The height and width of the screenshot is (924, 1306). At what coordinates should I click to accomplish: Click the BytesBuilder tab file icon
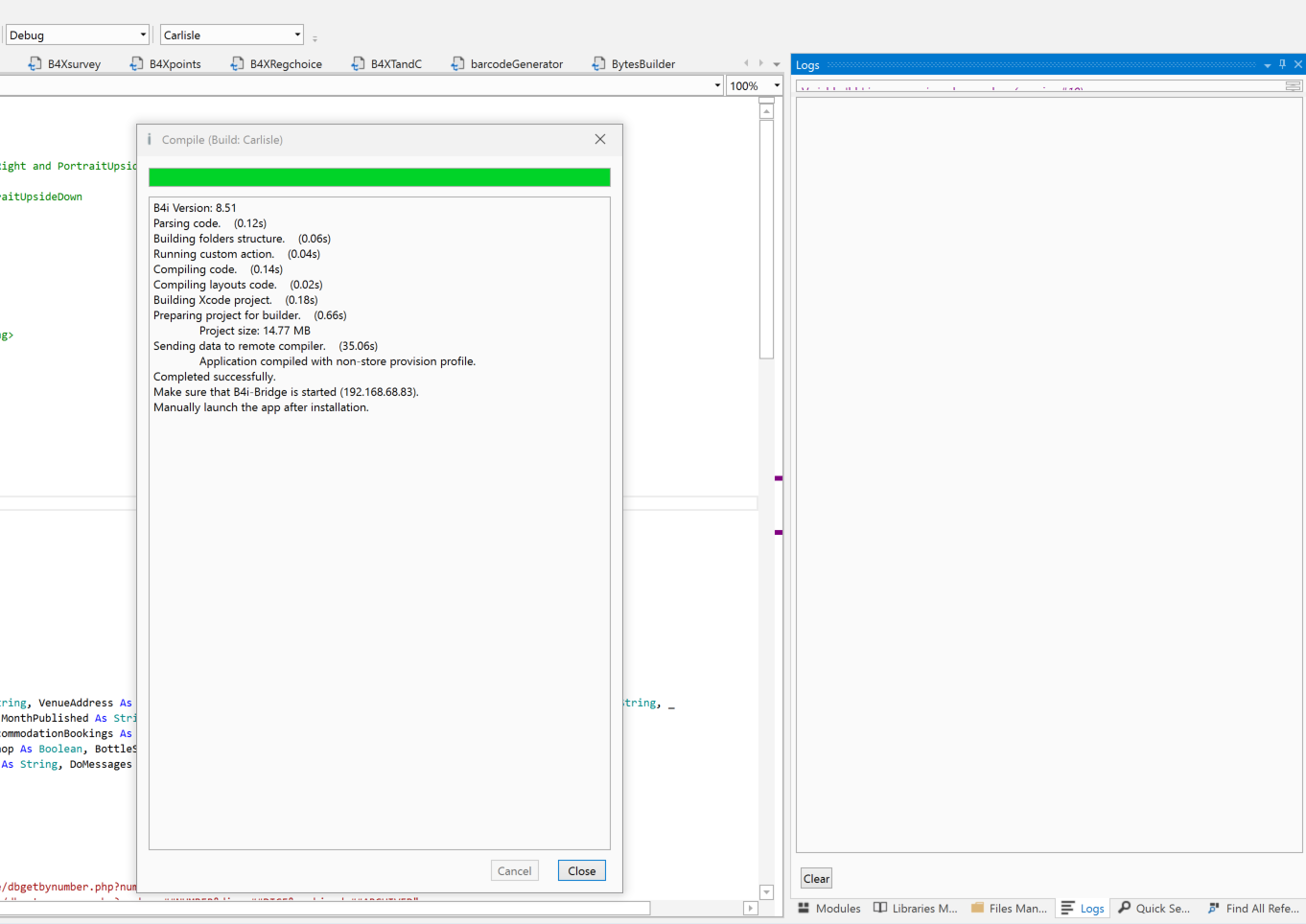tap(599, 64)
